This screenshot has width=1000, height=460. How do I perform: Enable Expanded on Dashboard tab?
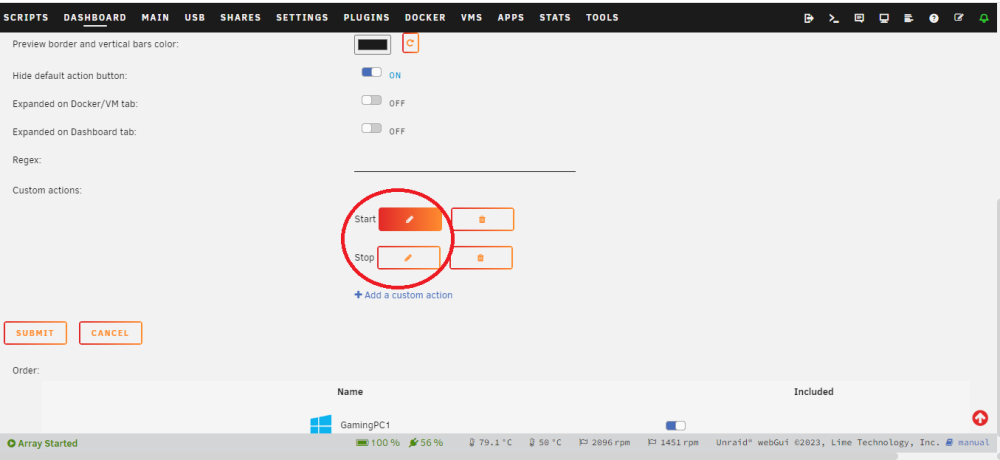tap(371, 128)
